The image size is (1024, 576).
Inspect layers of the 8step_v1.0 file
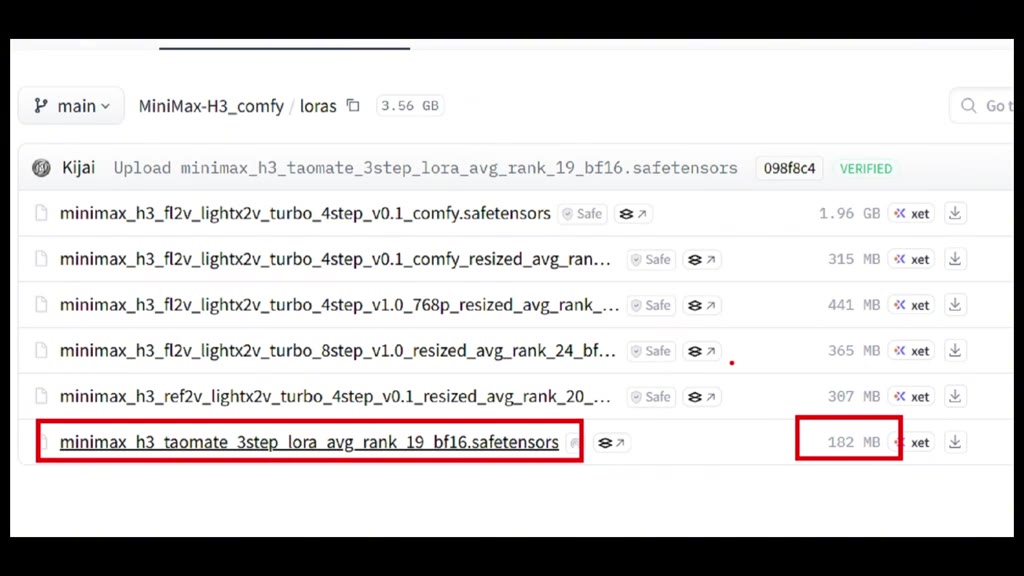tap(702, 351)
